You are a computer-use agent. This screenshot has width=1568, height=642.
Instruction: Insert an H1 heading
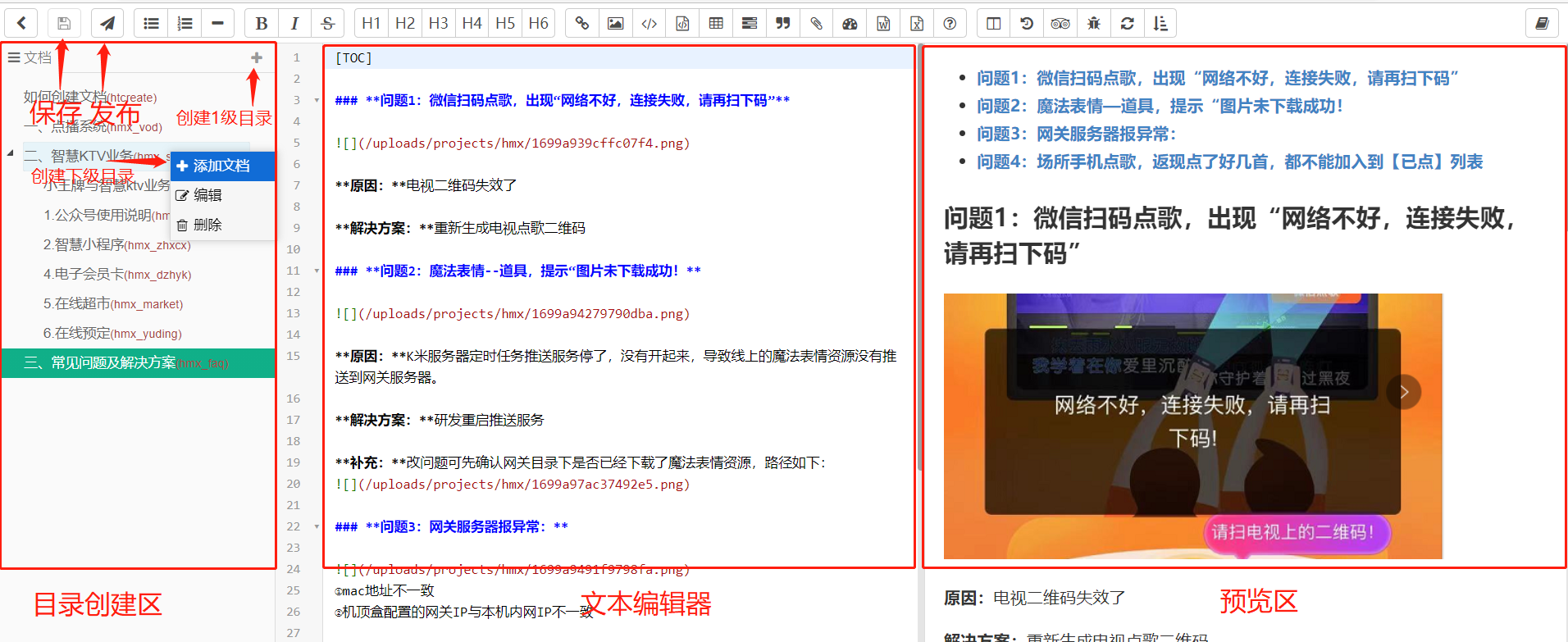coord(371,23)
